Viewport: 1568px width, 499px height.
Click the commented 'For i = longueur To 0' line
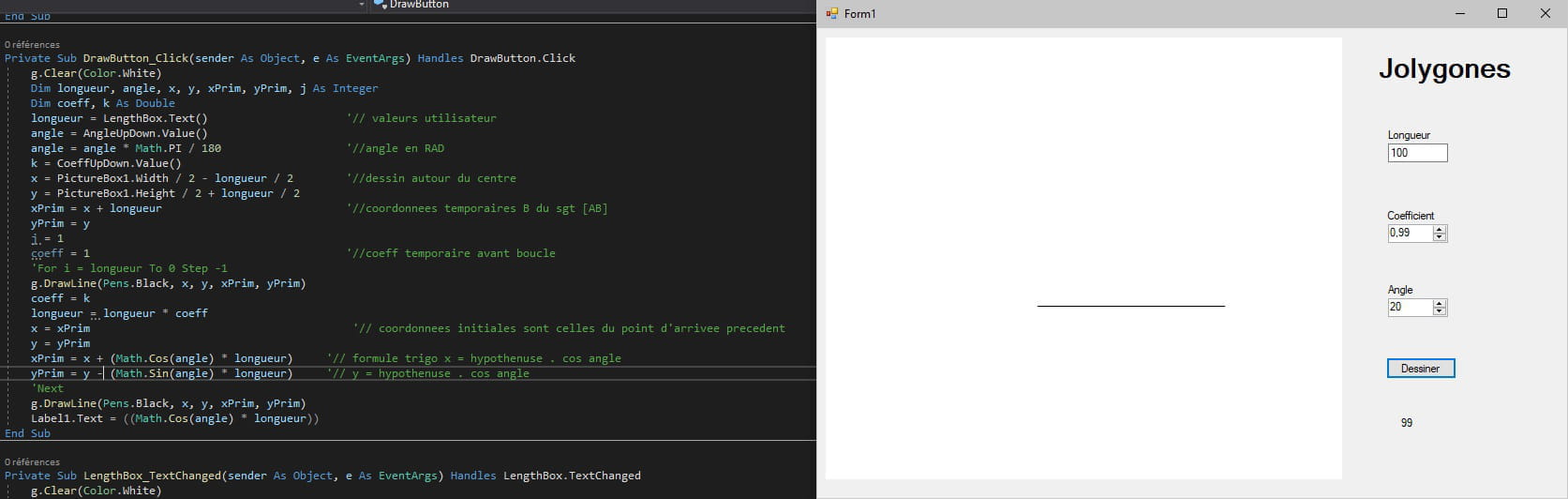(129, 268)
